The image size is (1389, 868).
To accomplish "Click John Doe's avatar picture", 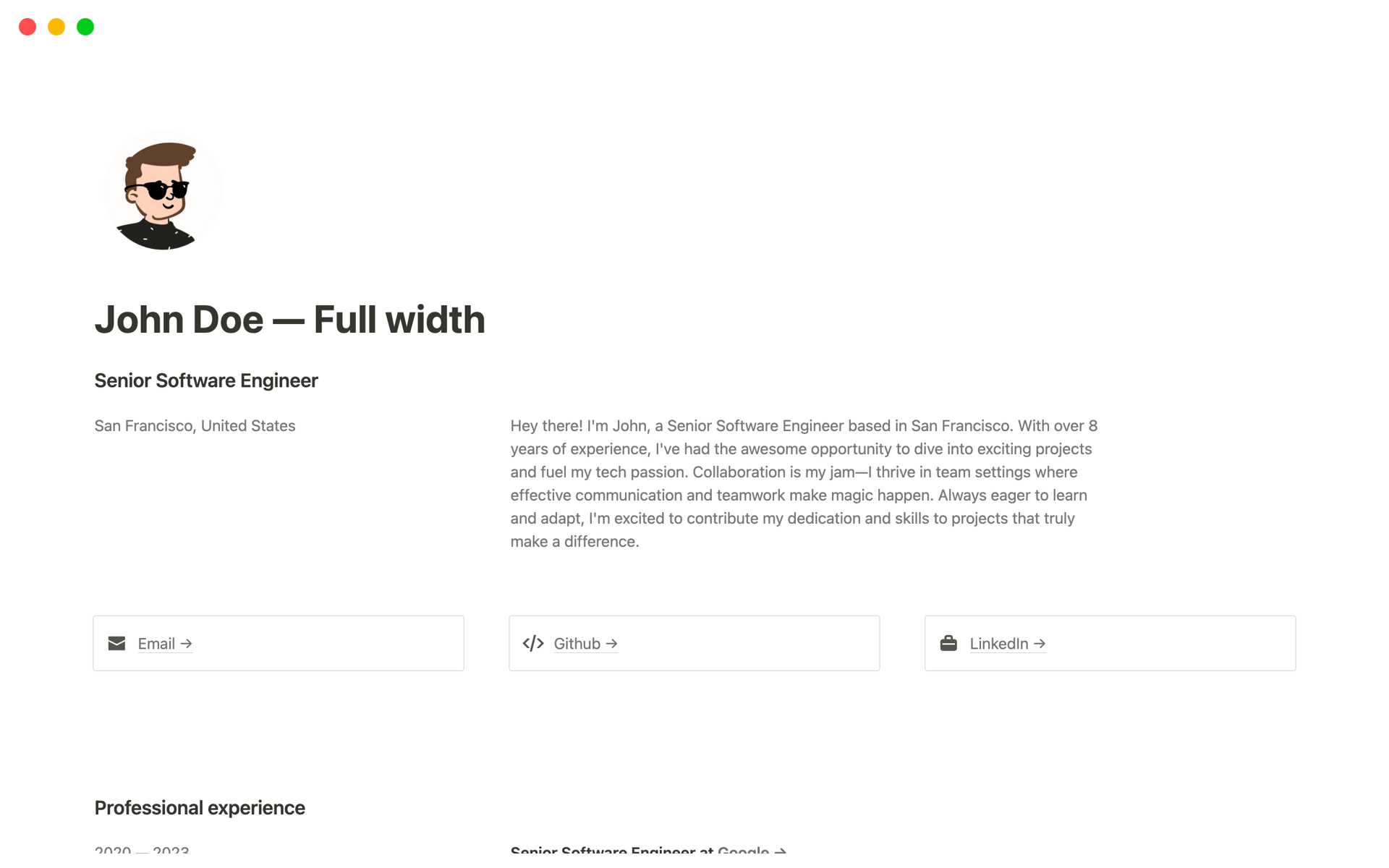I will coord(163,191).
